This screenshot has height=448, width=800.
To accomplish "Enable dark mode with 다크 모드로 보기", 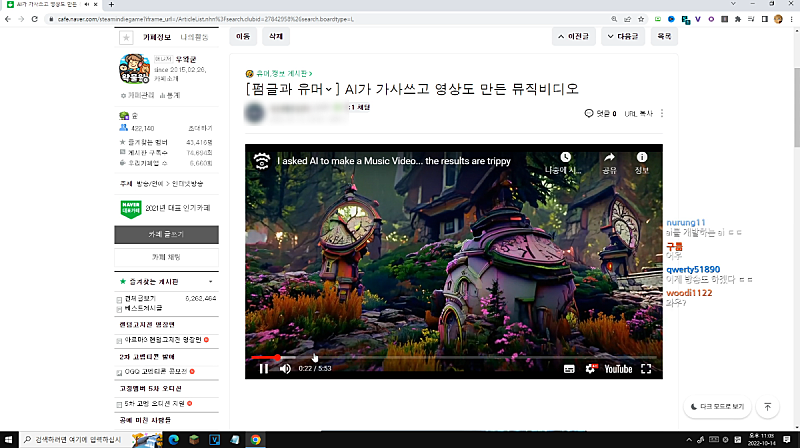I will point(717,407).
